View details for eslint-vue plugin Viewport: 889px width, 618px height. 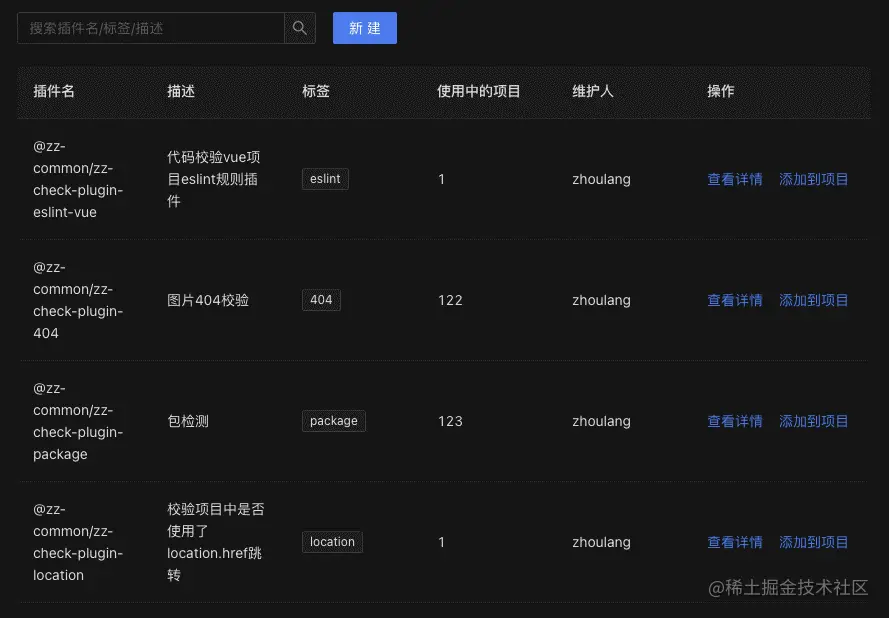coord(735,179)
